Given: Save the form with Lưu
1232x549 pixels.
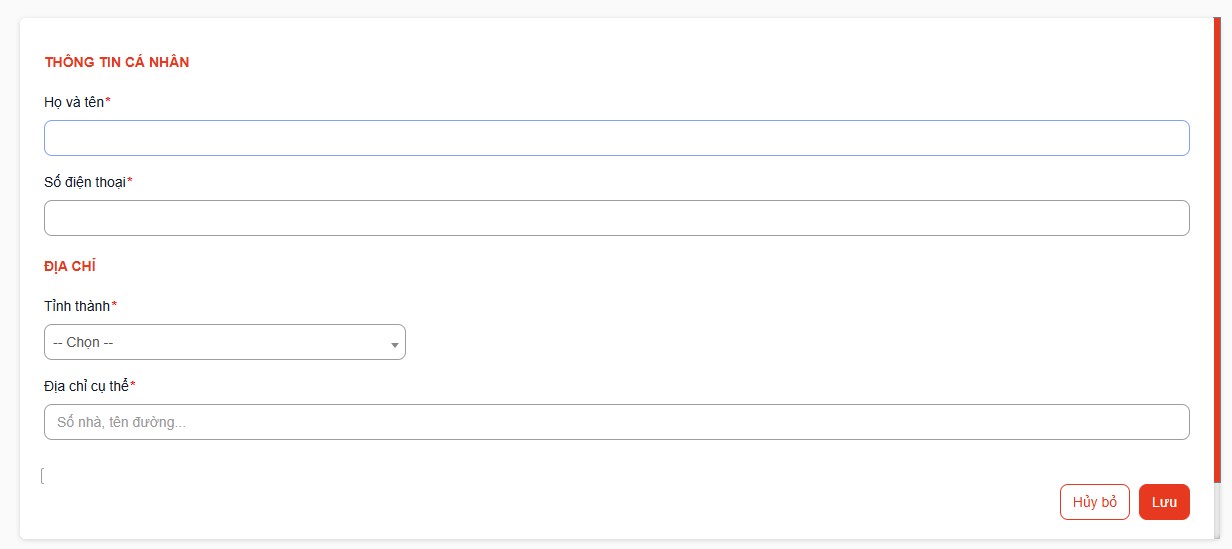Looking at the screenshot, I should click(x=1164, y=502).
